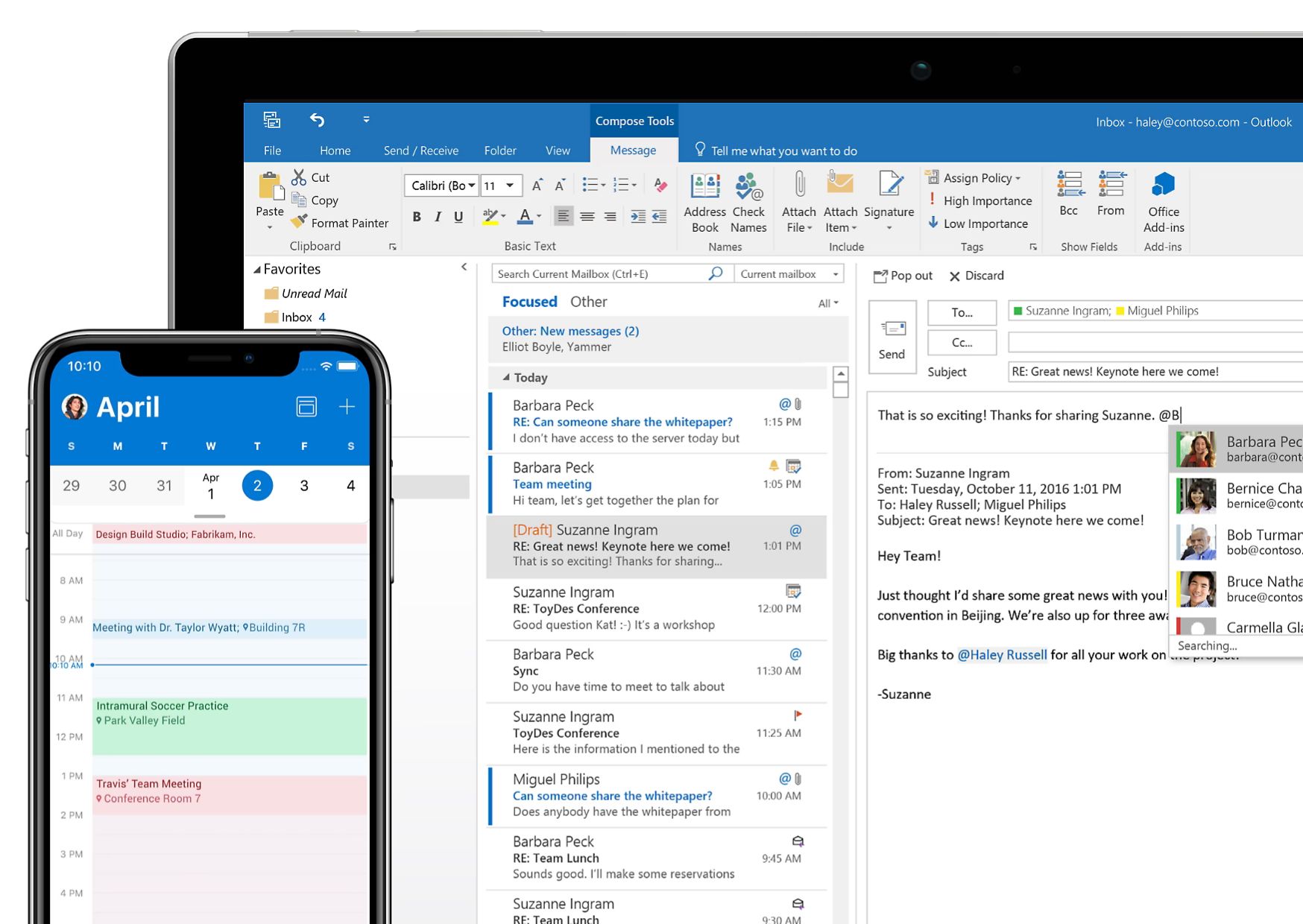Image resolution: width=1303 pixels, height=924 pixels.
Task: Open the Folder tab
Action: 500,151
